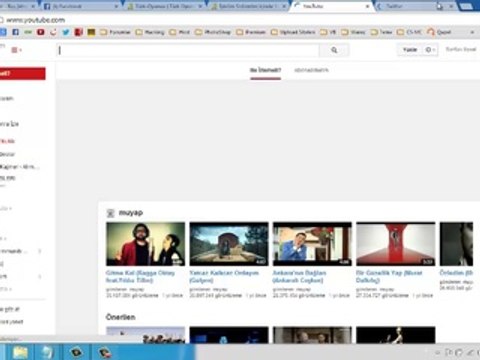Select the Aboneliklerim tab
Image resolution: width=480 pixels, height=360 pixels.
click(x=311, y=70)
